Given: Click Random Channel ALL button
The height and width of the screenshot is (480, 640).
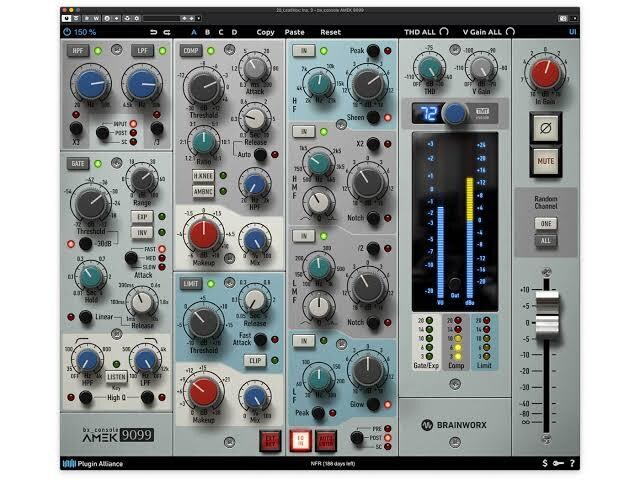Looking at the screenshot, I should (x=546, y=240).
